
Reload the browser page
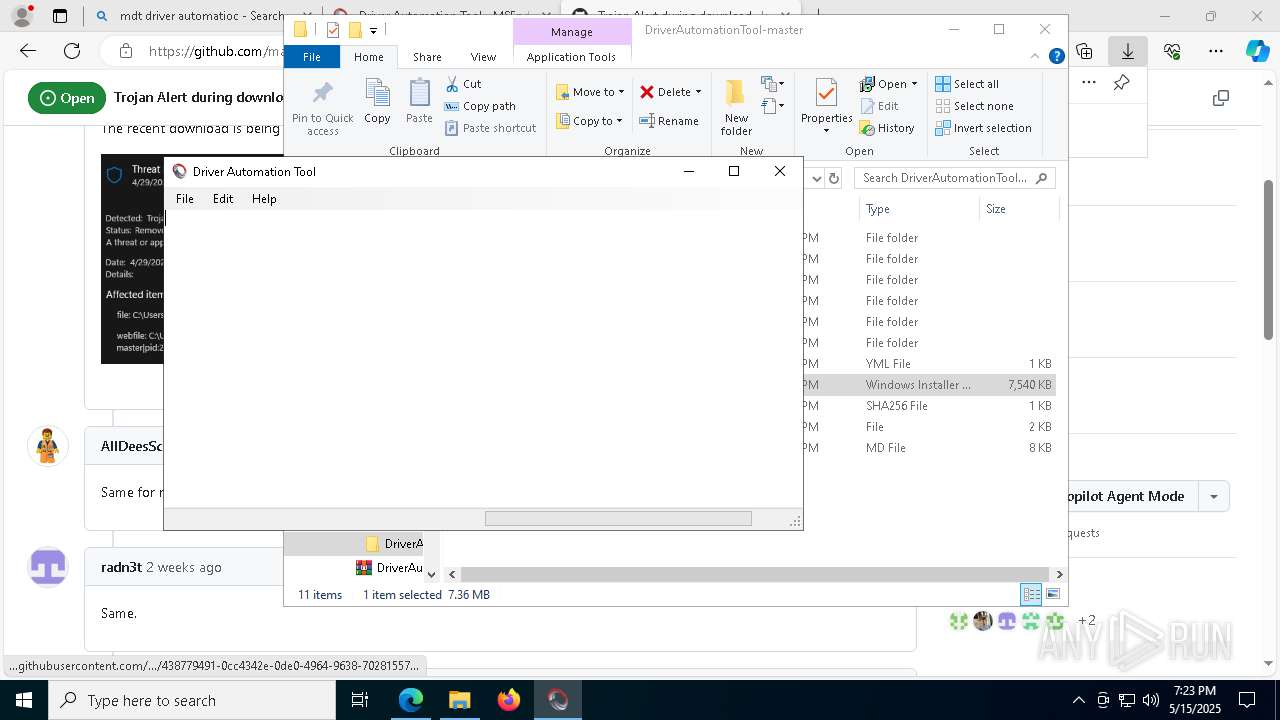[x=72, y=51]
